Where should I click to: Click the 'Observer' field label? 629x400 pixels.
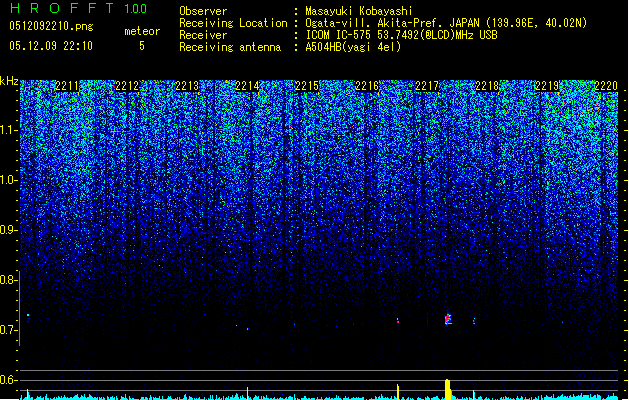point(203,11)
